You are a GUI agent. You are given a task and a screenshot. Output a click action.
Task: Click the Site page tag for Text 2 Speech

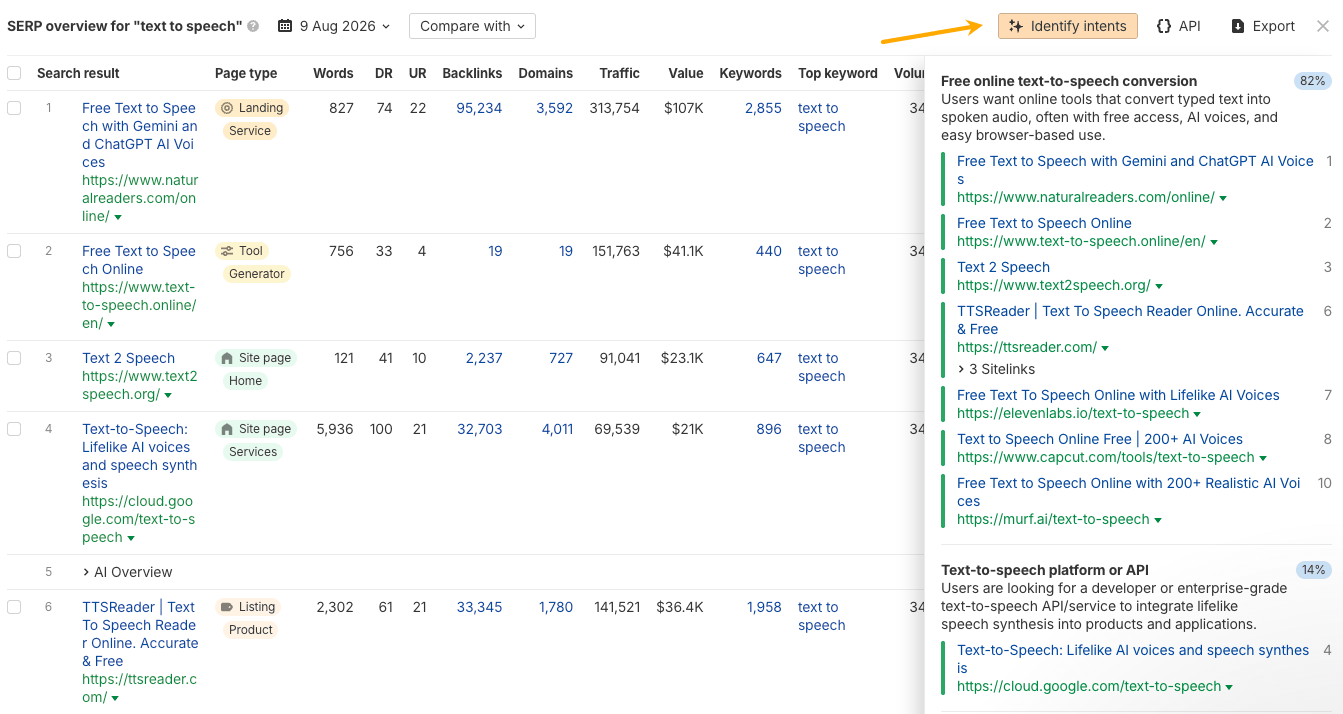[256, 358]
